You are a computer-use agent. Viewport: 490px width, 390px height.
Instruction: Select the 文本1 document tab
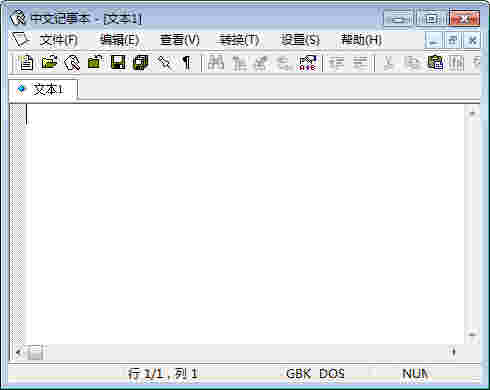point(43,89)
